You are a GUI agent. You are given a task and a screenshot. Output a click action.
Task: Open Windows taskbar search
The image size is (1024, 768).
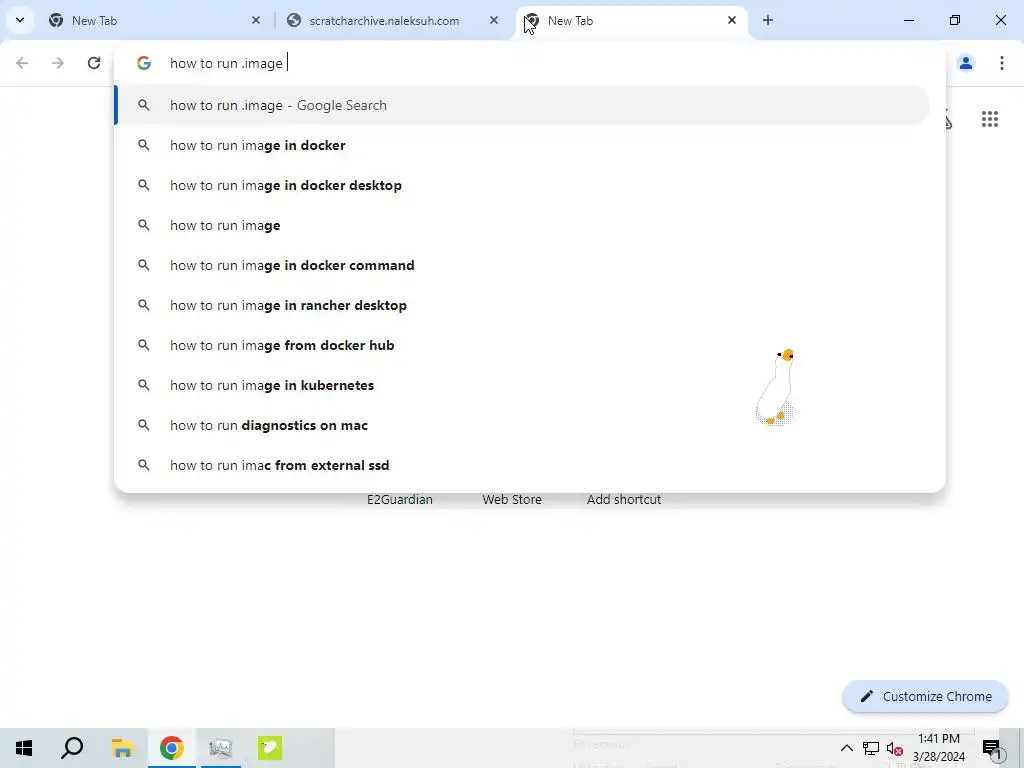[72, 748]
